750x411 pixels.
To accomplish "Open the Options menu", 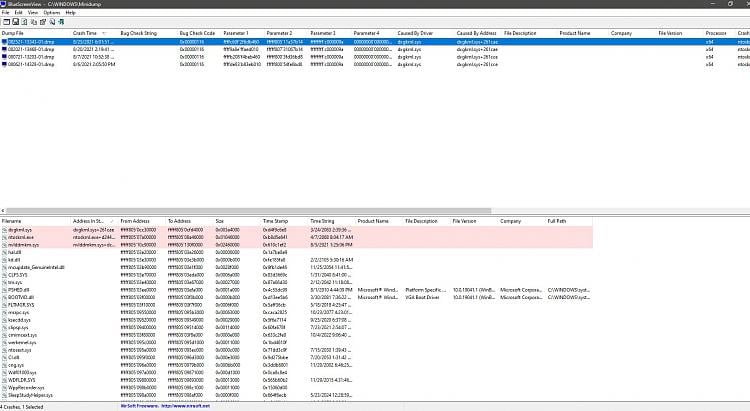I will coord(52,12).
